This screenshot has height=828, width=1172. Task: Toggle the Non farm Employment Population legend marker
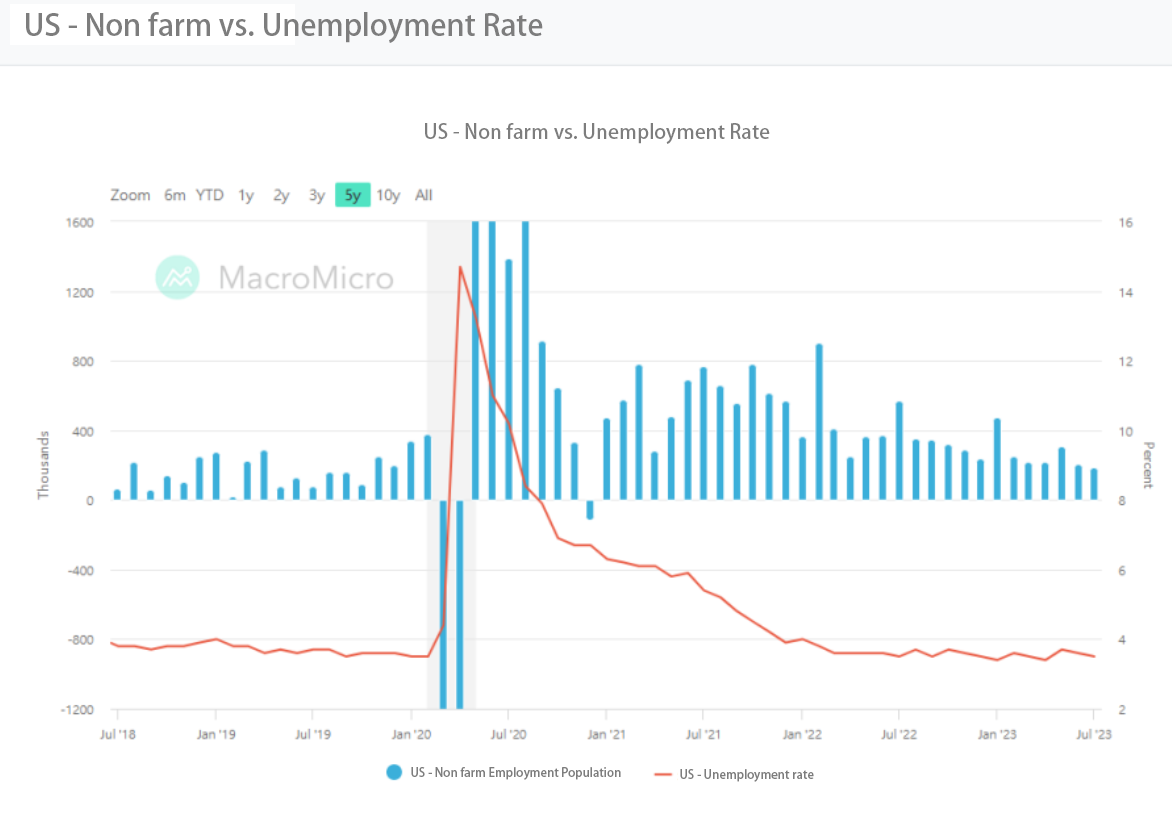click(x=394, y=773)
